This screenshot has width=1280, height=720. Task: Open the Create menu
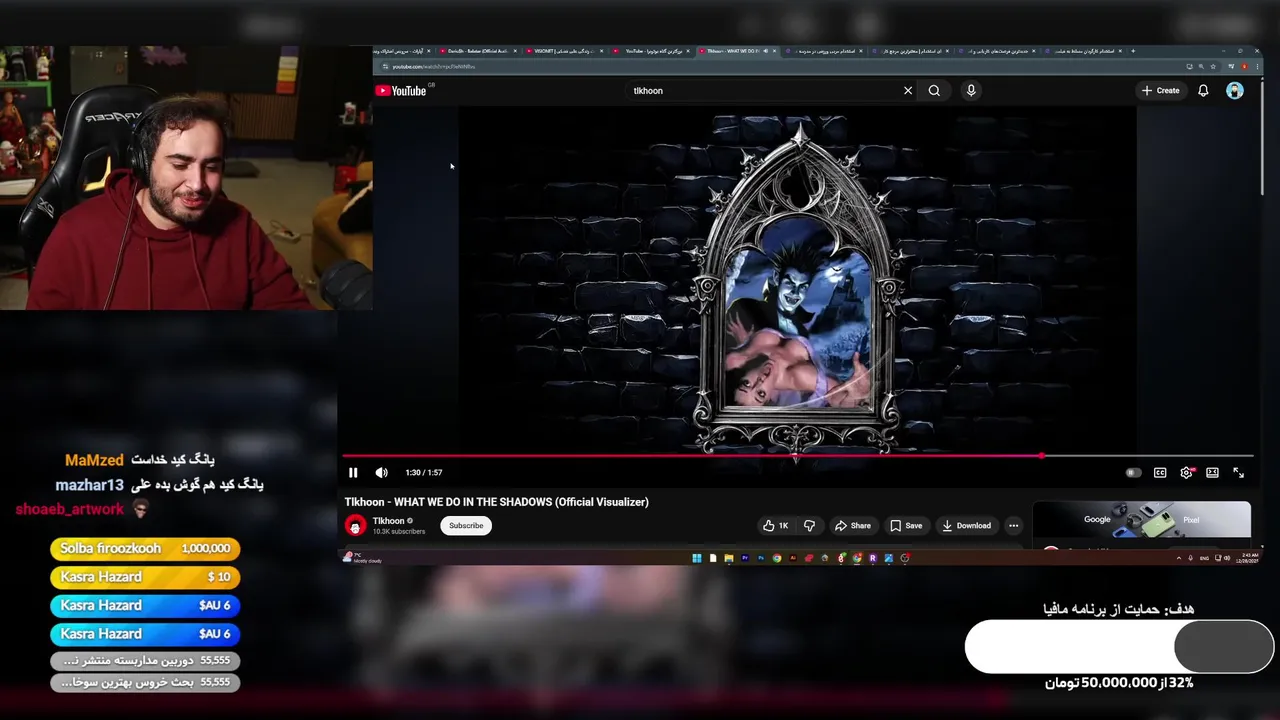tap(1161, 91)
